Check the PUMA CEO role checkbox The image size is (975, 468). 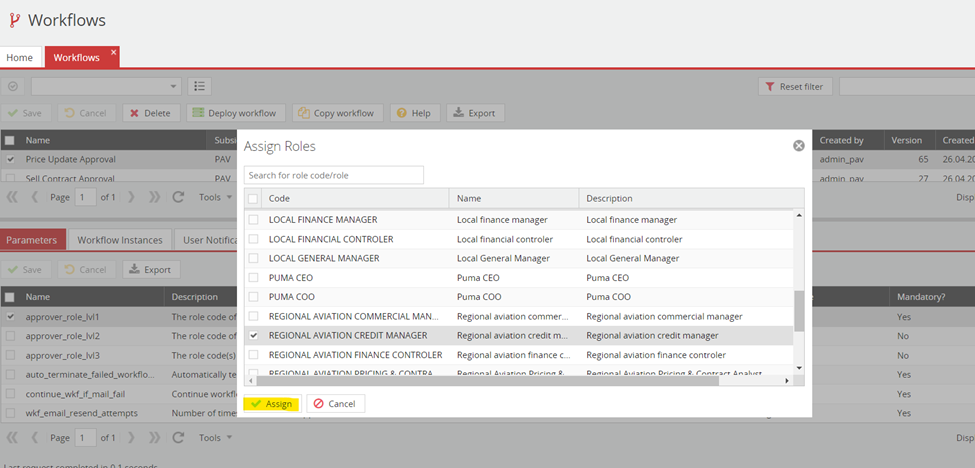point(253,277)
